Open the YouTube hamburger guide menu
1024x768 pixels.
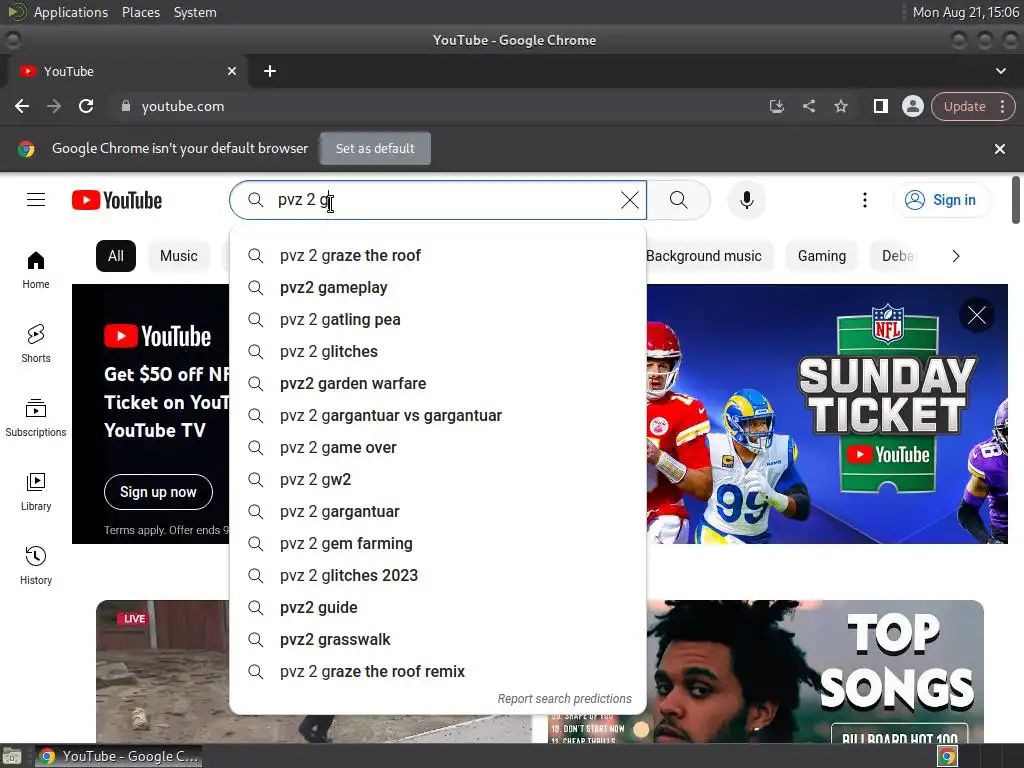coord(36,200)
